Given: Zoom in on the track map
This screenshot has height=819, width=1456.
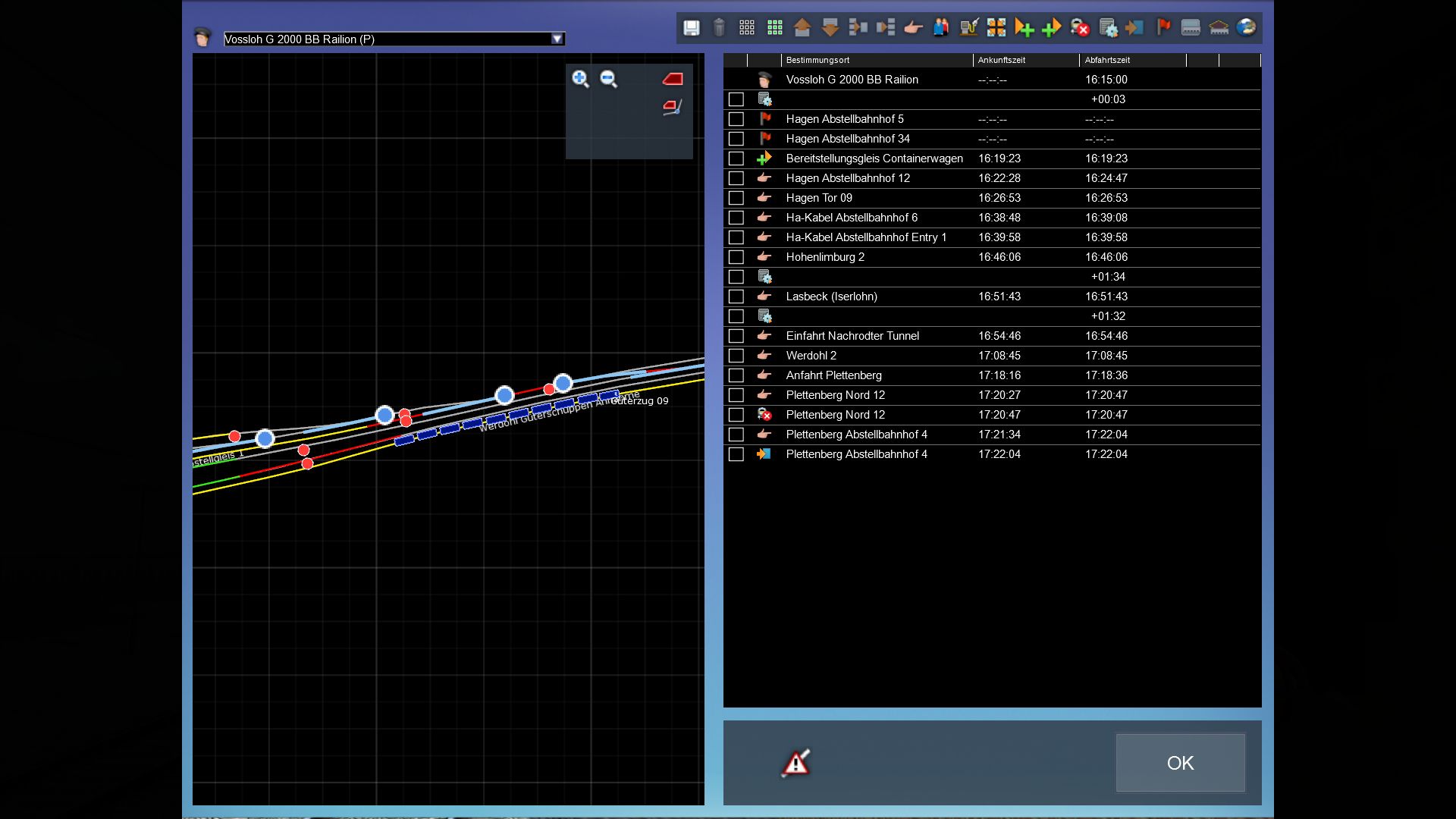Looking at the screenshot, I should click(580, 79).
